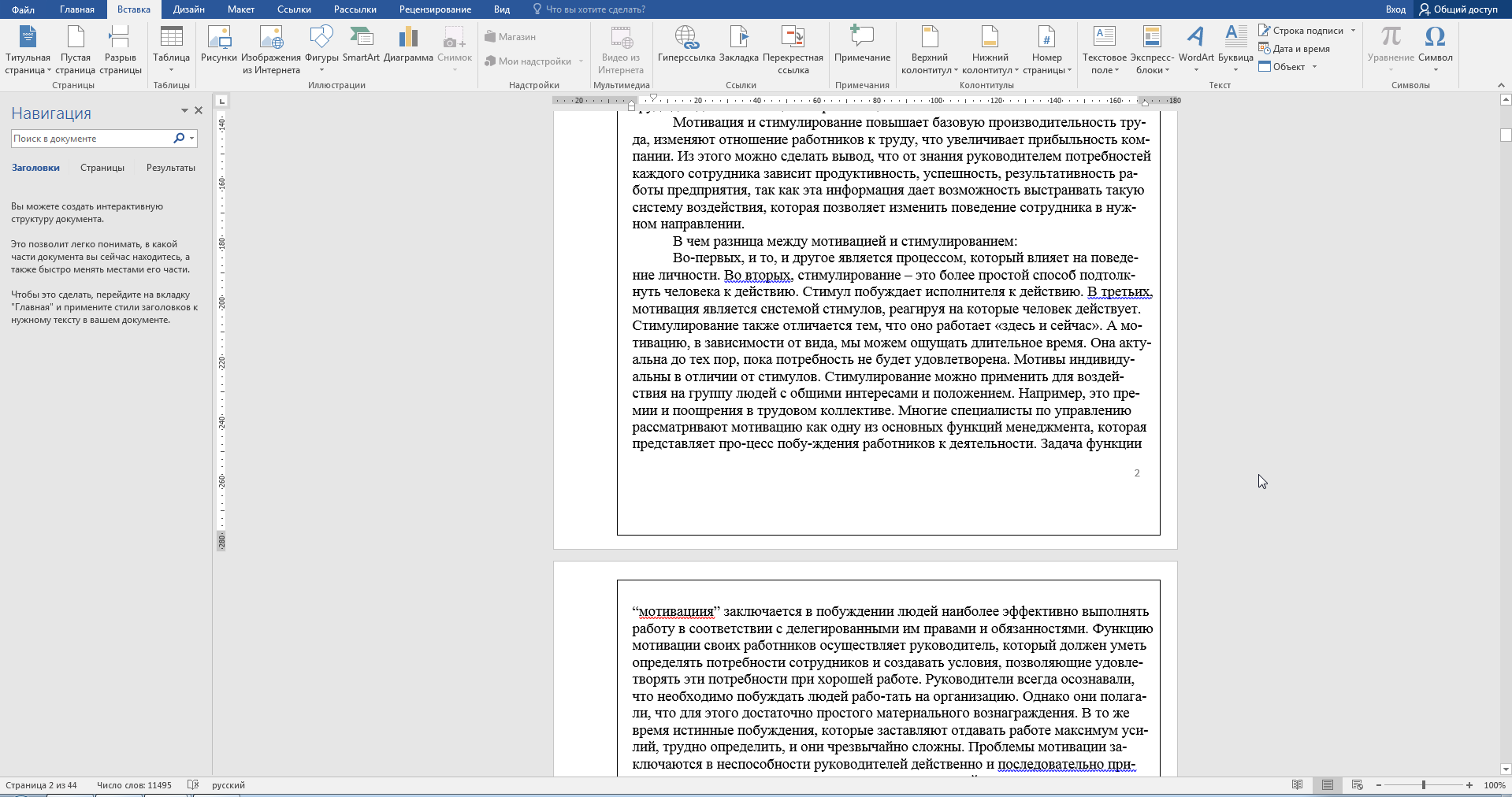Insert a Гиперссылка

pos(686,44)
